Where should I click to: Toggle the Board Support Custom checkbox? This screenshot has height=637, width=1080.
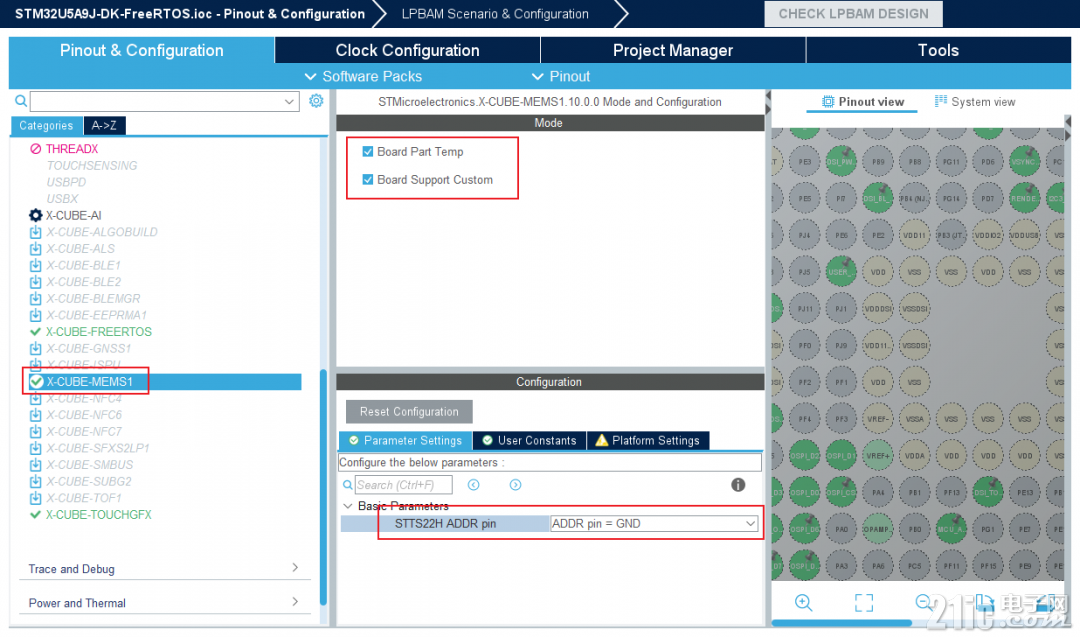(368, 180)
